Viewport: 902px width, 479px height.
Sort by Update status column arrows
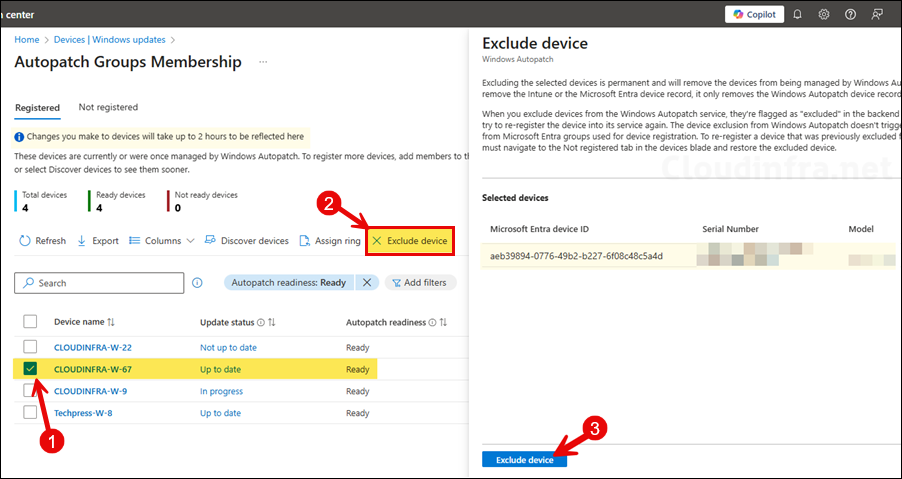[272, 323]
